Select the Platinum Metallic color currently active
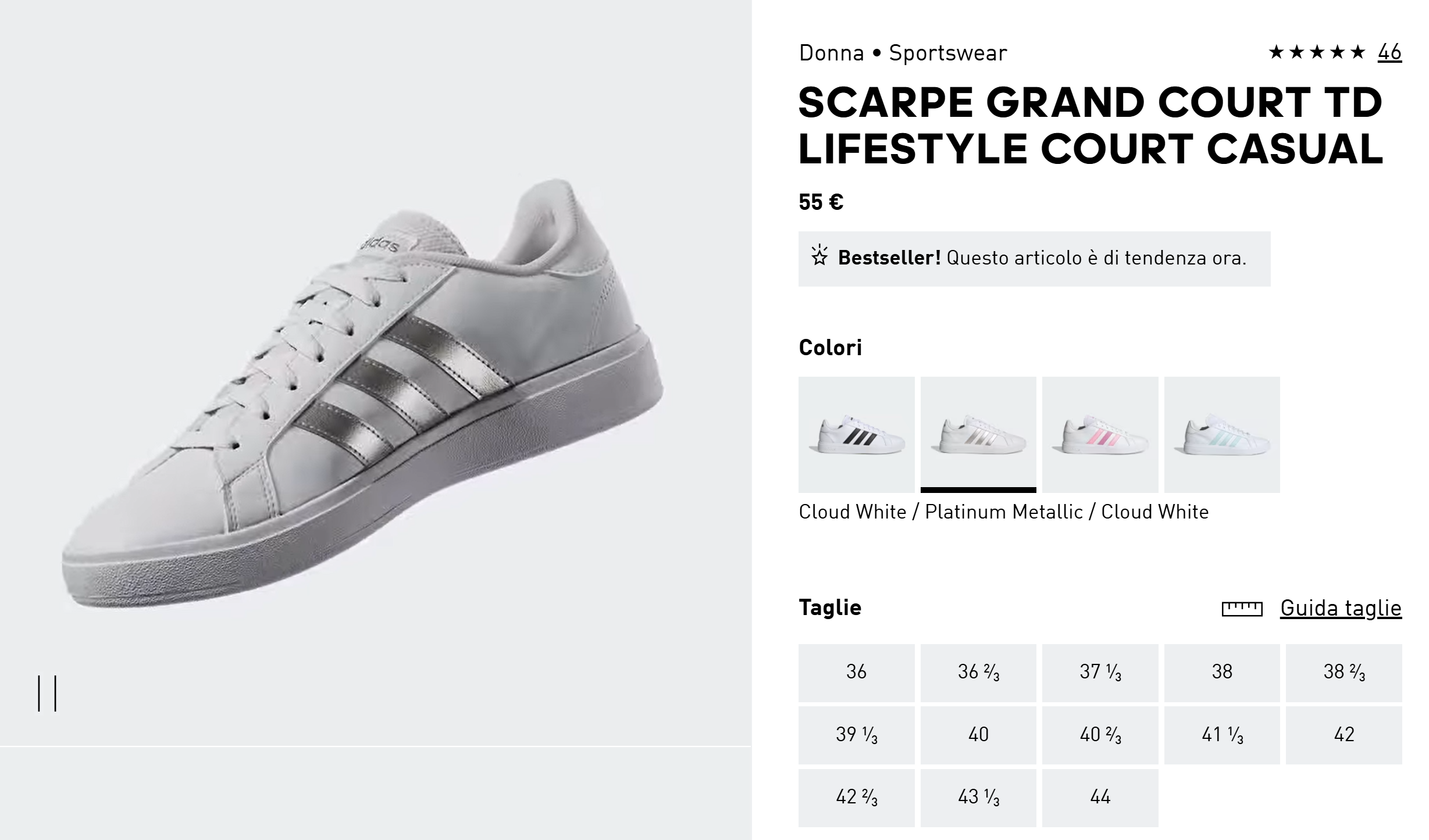This screenshot has width=1429, height=840. click(x=978, y=435)
